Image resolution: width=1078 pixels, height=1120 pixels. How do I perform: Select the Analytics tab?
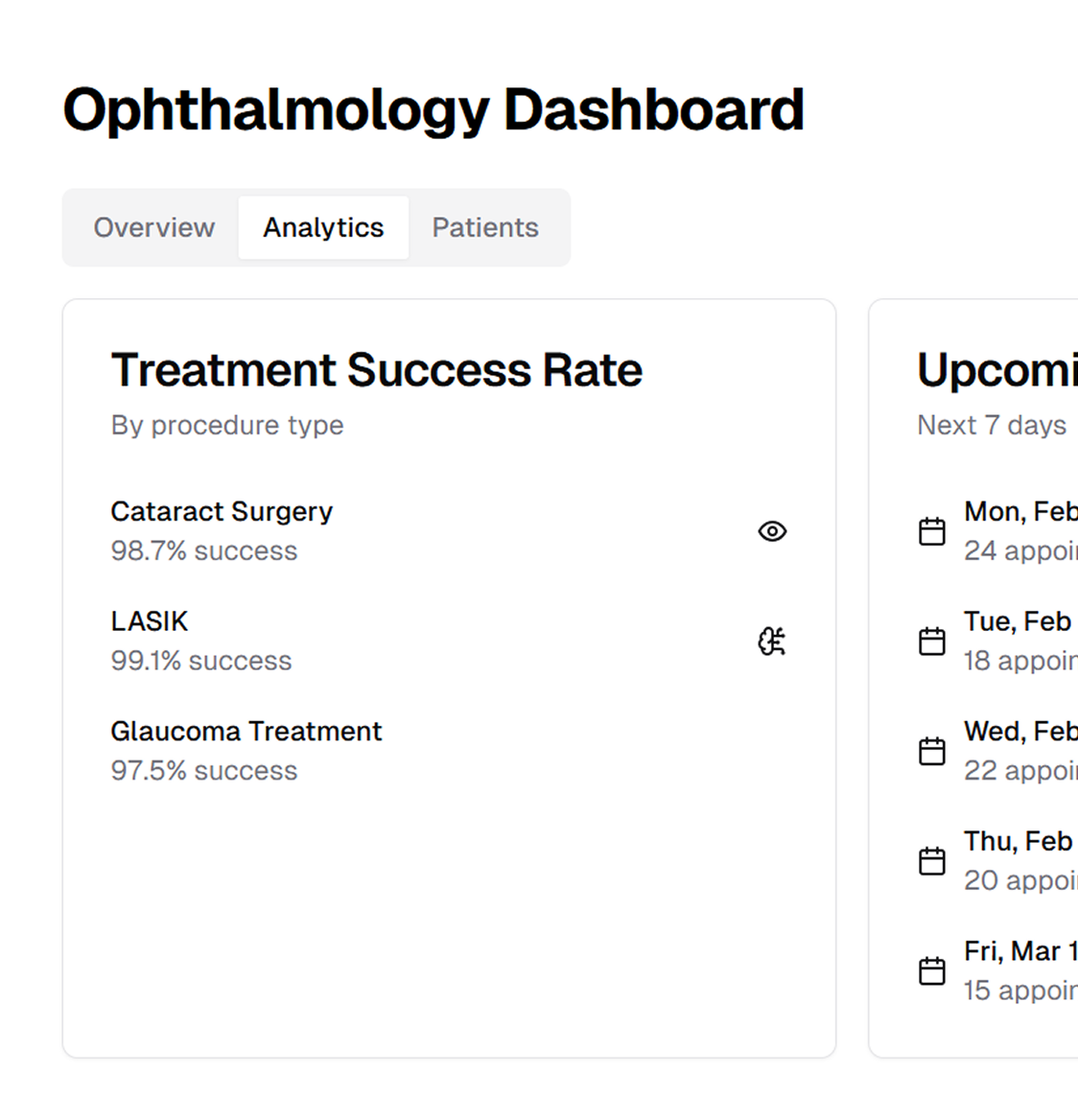coord(323,227)
